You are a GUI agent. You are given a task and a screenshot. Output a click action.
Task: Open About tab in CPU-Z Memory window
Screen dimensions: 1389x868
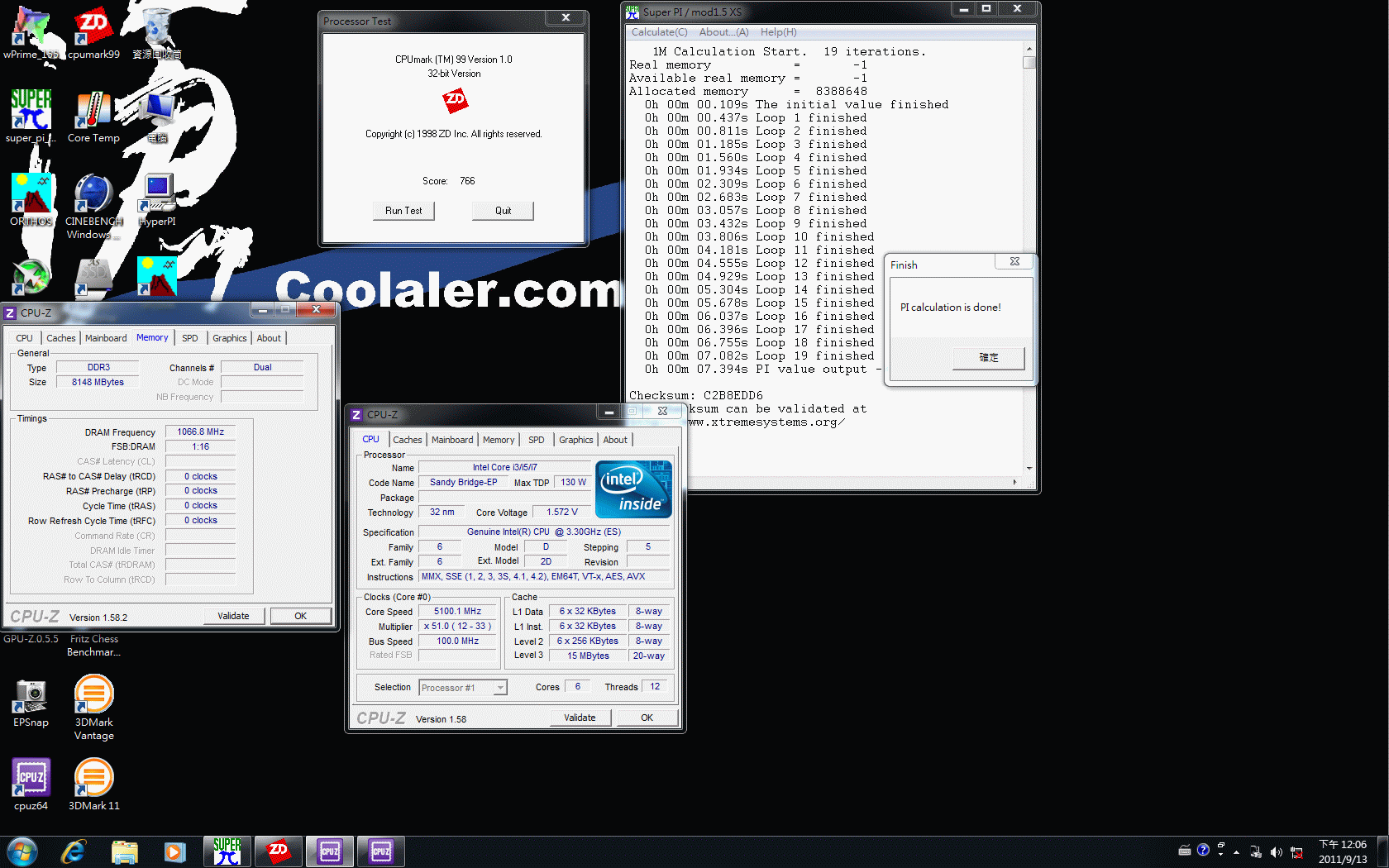pos(269,338)
